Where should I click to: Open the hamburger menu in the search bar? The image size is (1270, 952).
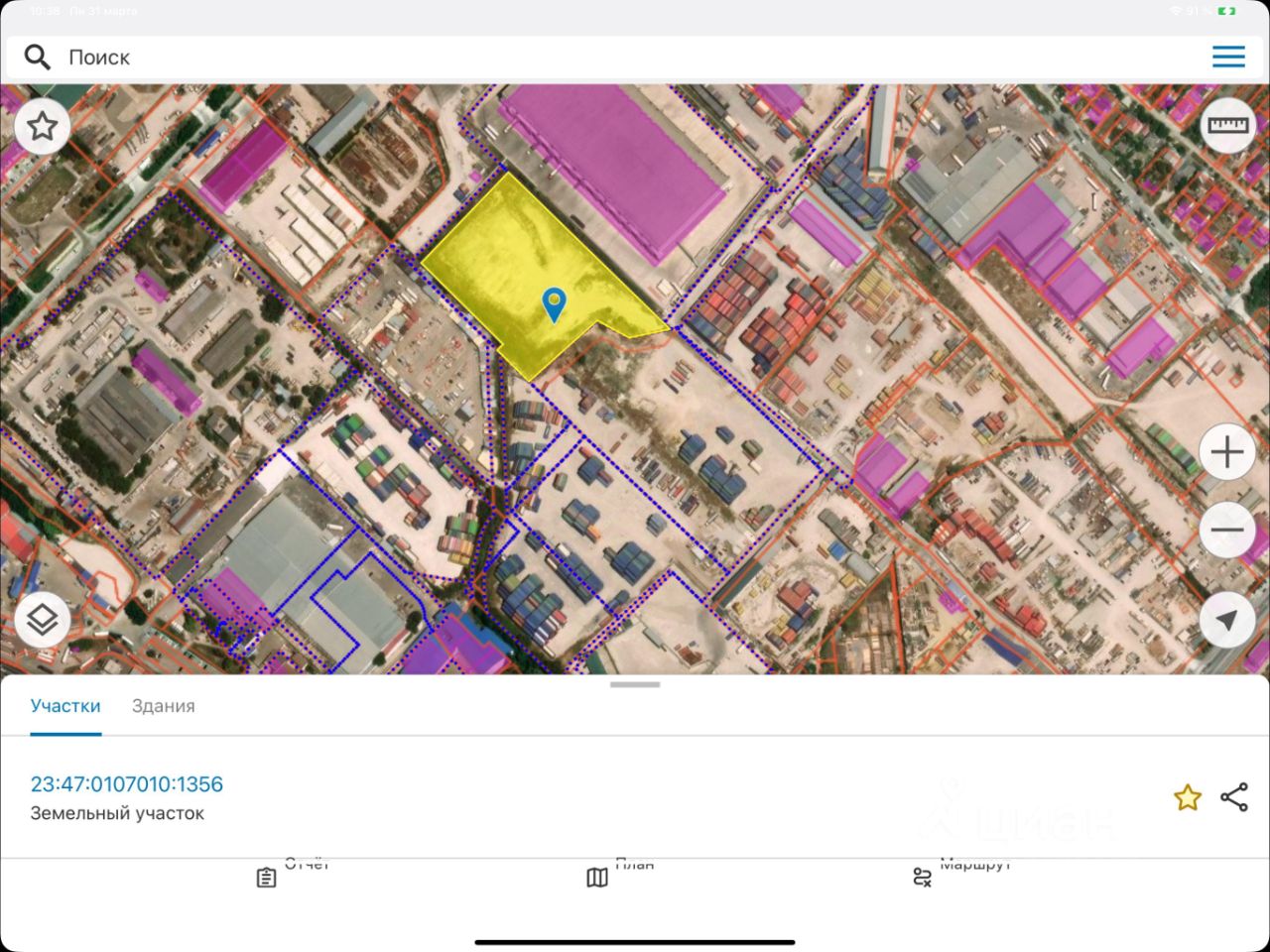click(1228, 57)
